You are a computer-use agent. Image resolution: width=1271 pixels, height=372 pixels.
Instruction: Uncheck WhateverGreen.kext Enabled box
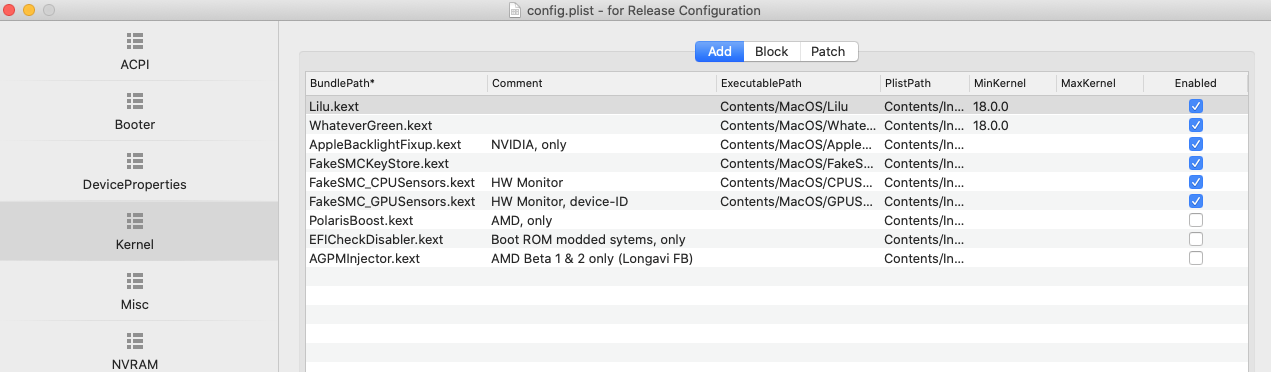1196,125
